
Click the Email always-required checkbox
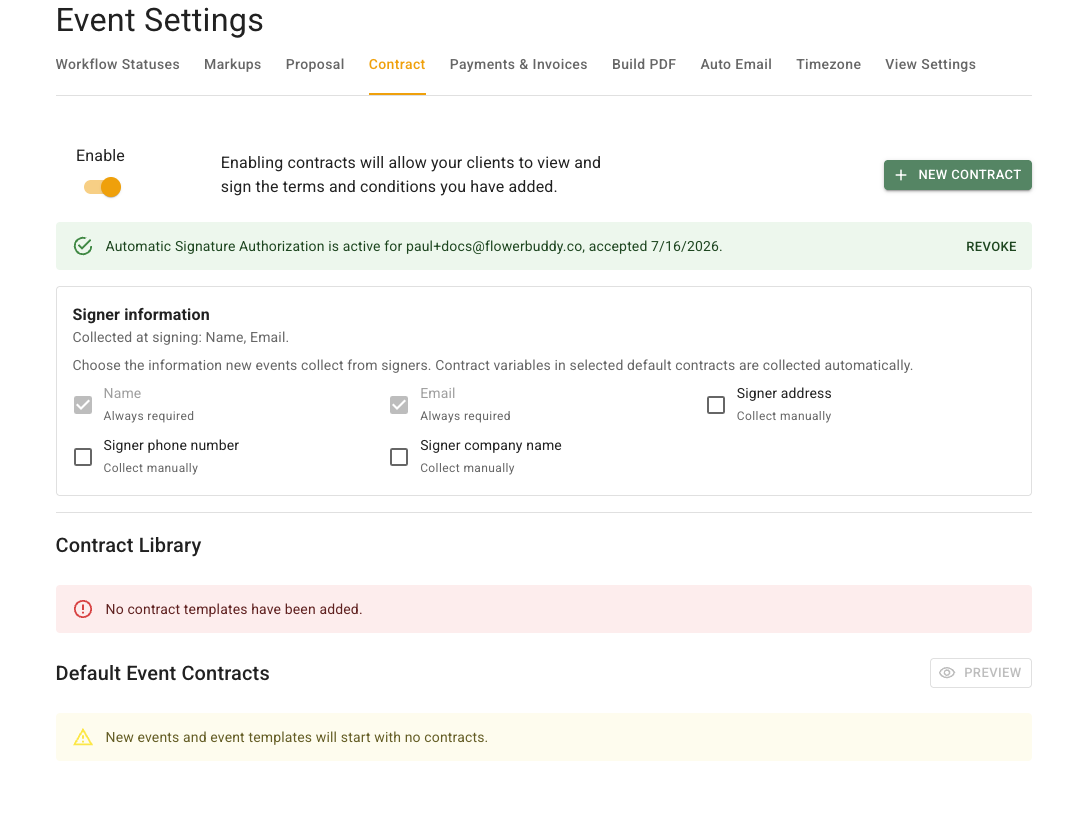point(399,405)
